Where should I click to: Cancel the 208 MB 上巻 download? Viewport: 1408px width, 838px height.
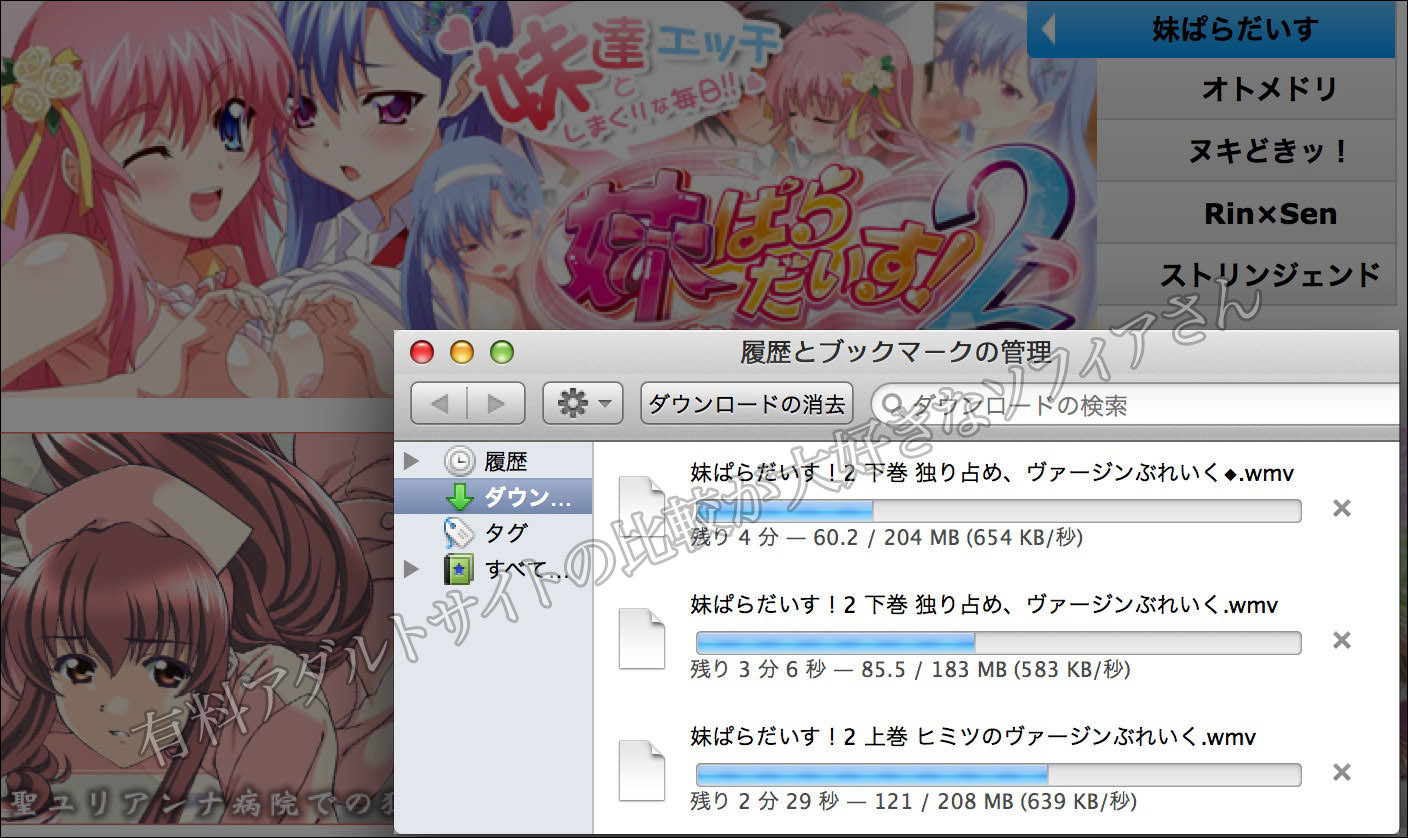[1342, 772]
